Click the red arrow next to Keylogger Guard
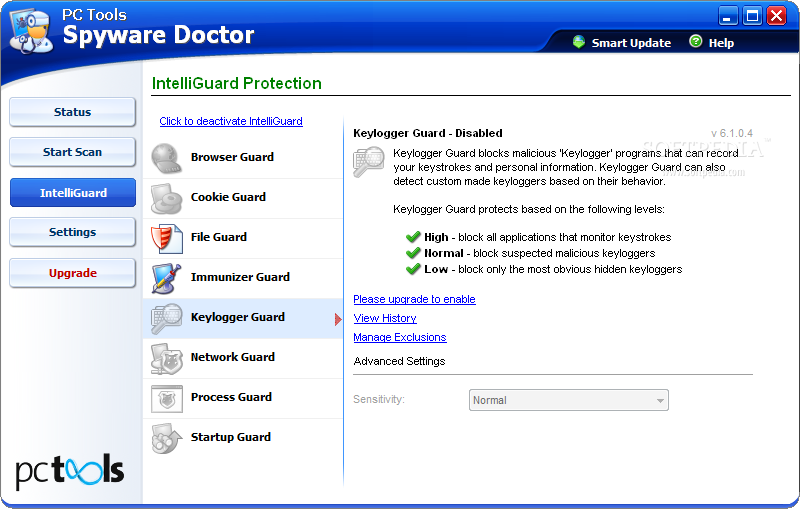The image size is (800, 509). (x=338, y=319)
